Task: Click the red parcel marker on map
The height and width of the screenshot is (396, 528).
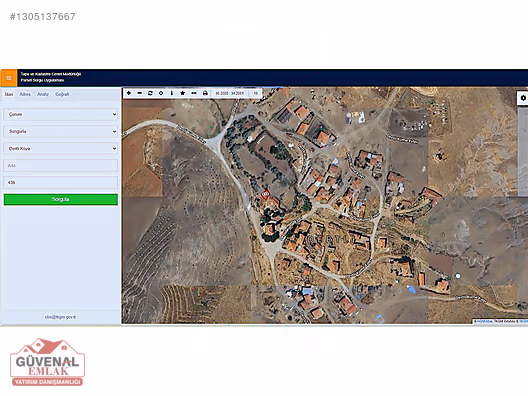Action: click(x=265, y=194)
